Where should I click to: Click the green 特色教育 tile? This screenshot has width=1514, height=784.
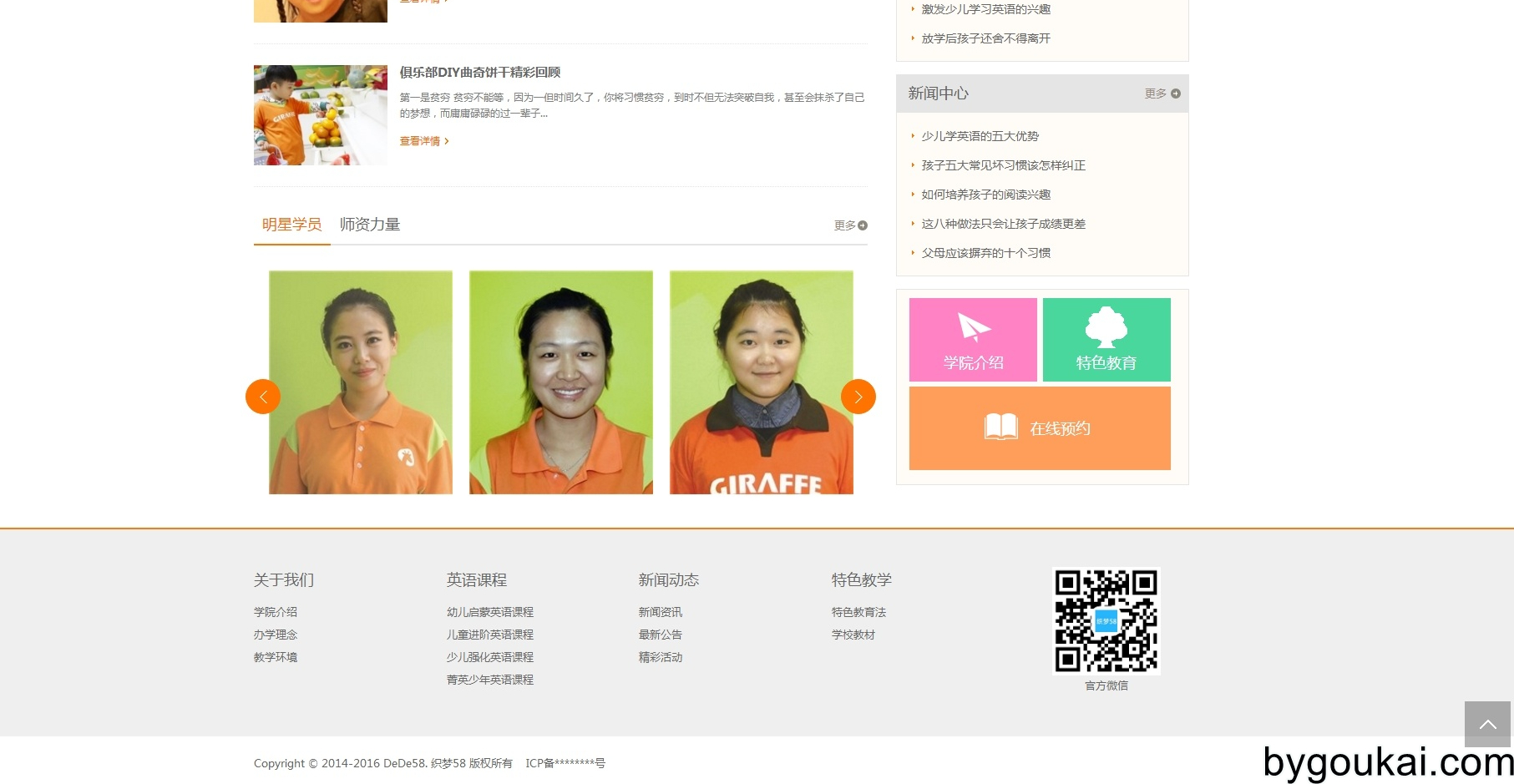[1106, 340]
